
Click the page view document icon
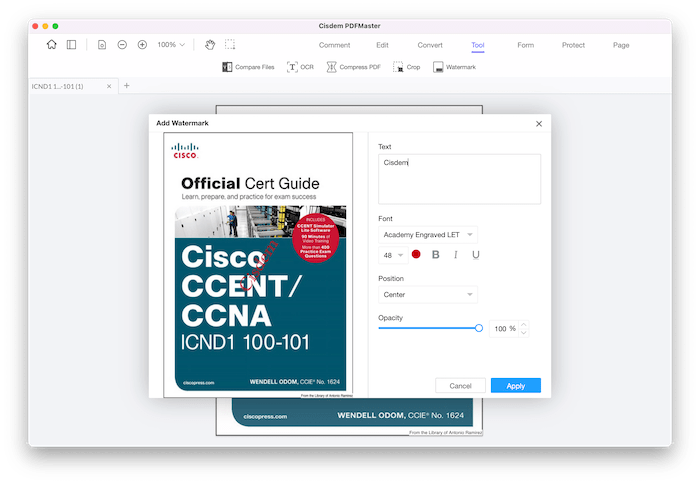(x=102, y=45)
